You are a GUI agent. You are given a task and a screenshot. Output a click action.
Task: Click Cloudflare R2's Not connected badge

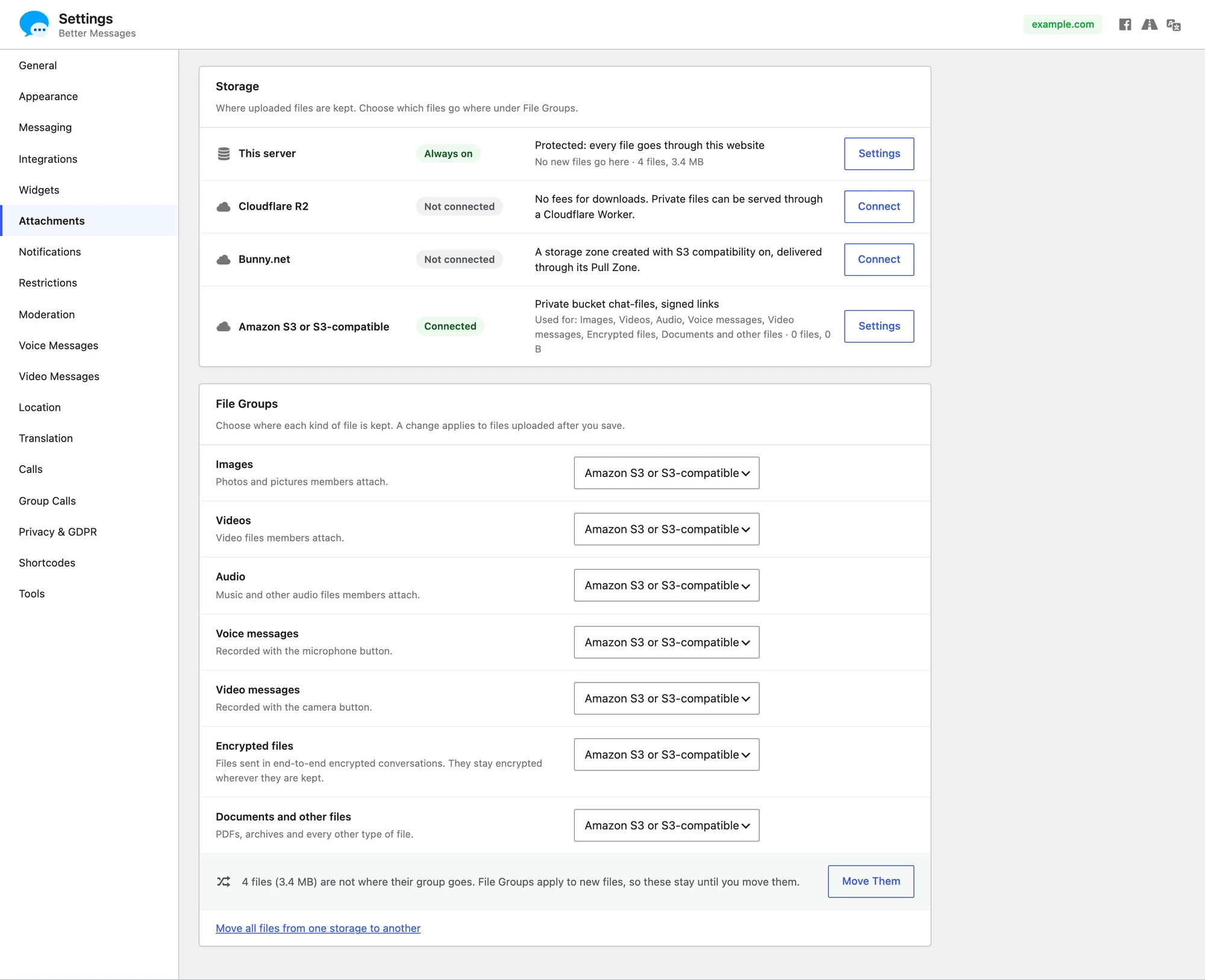(x=459, y=207)
